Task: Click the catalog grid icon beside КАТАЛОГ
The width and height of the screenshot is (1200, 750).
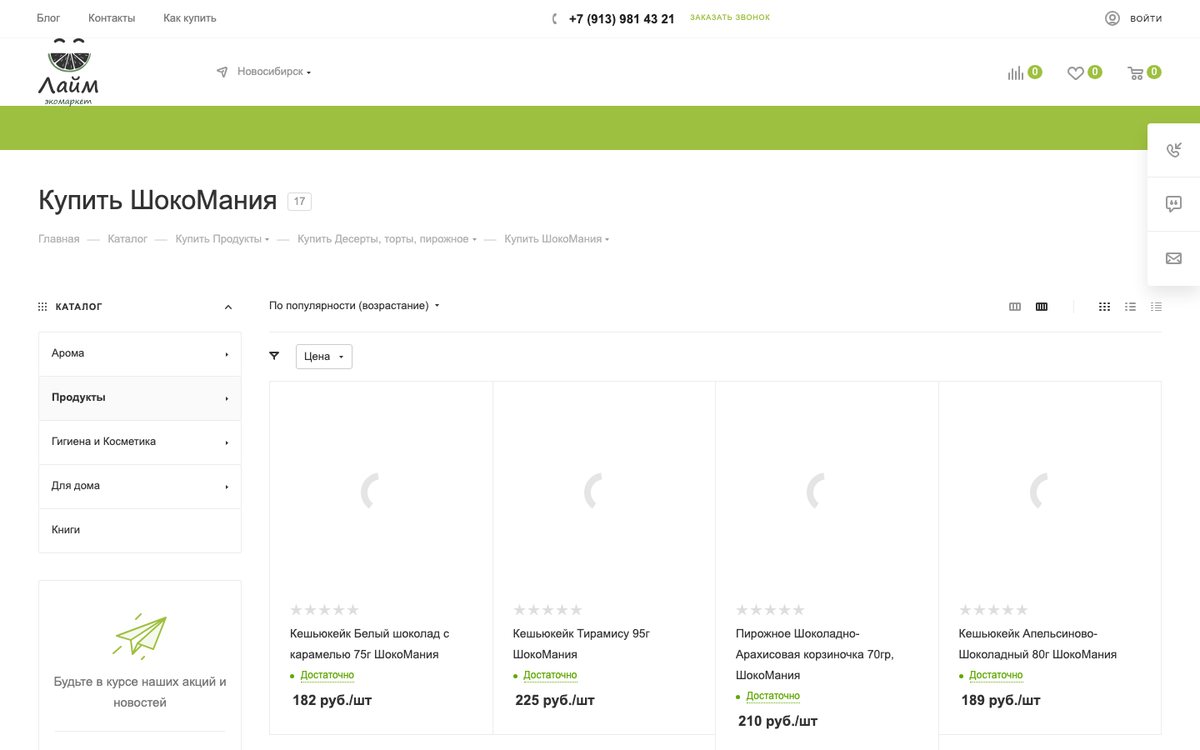Action: click(x=43, y=307)
